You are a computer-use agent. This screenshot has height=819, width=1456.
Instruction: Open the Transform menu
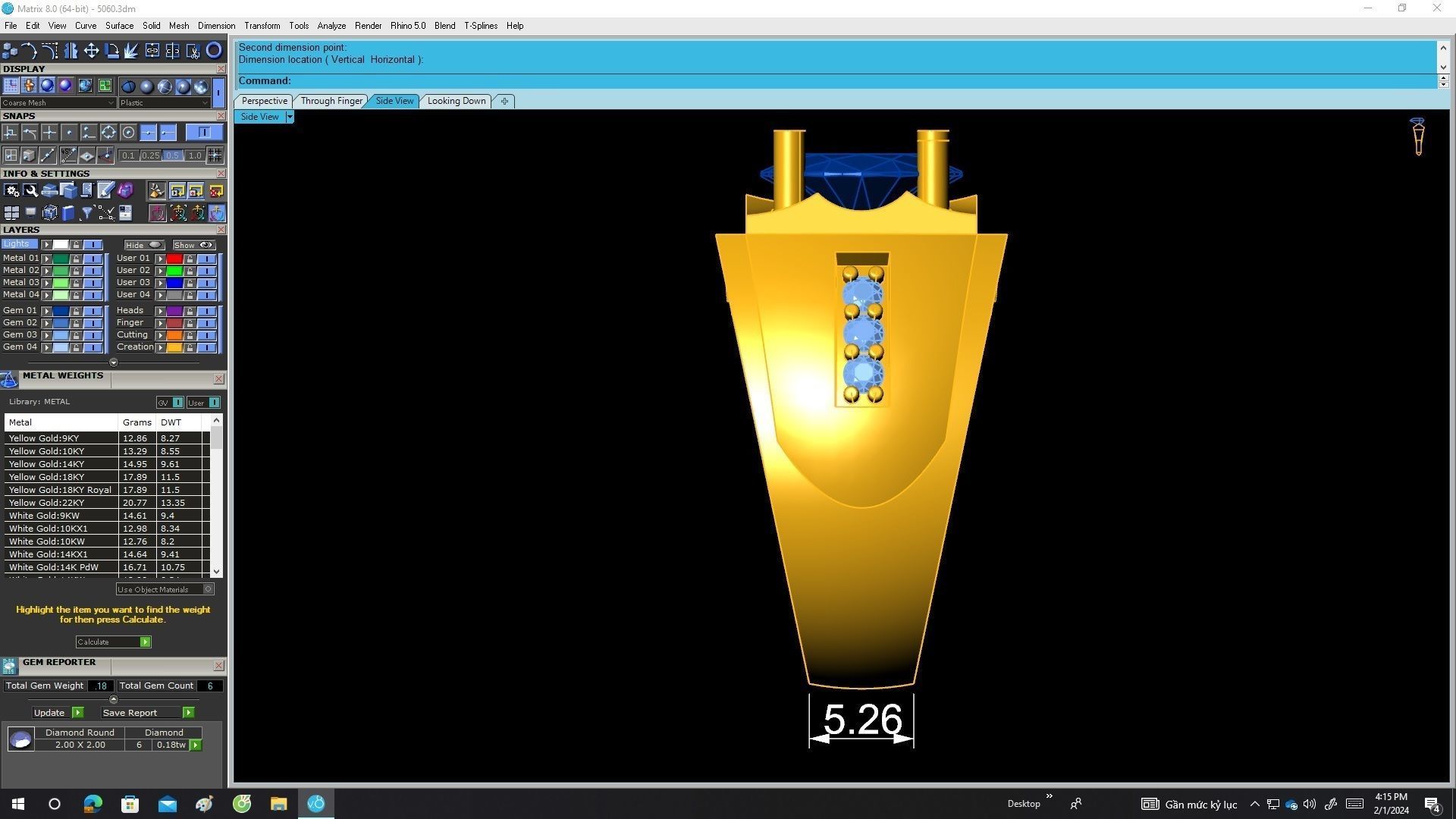(262, 26)
